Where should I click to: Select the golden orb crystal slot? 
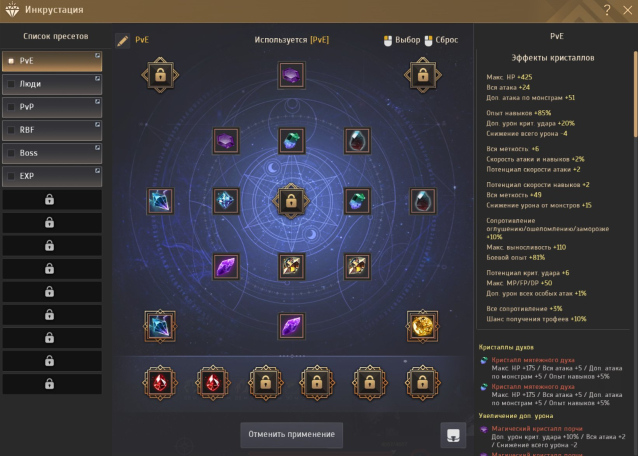click(x=422, y=326)
